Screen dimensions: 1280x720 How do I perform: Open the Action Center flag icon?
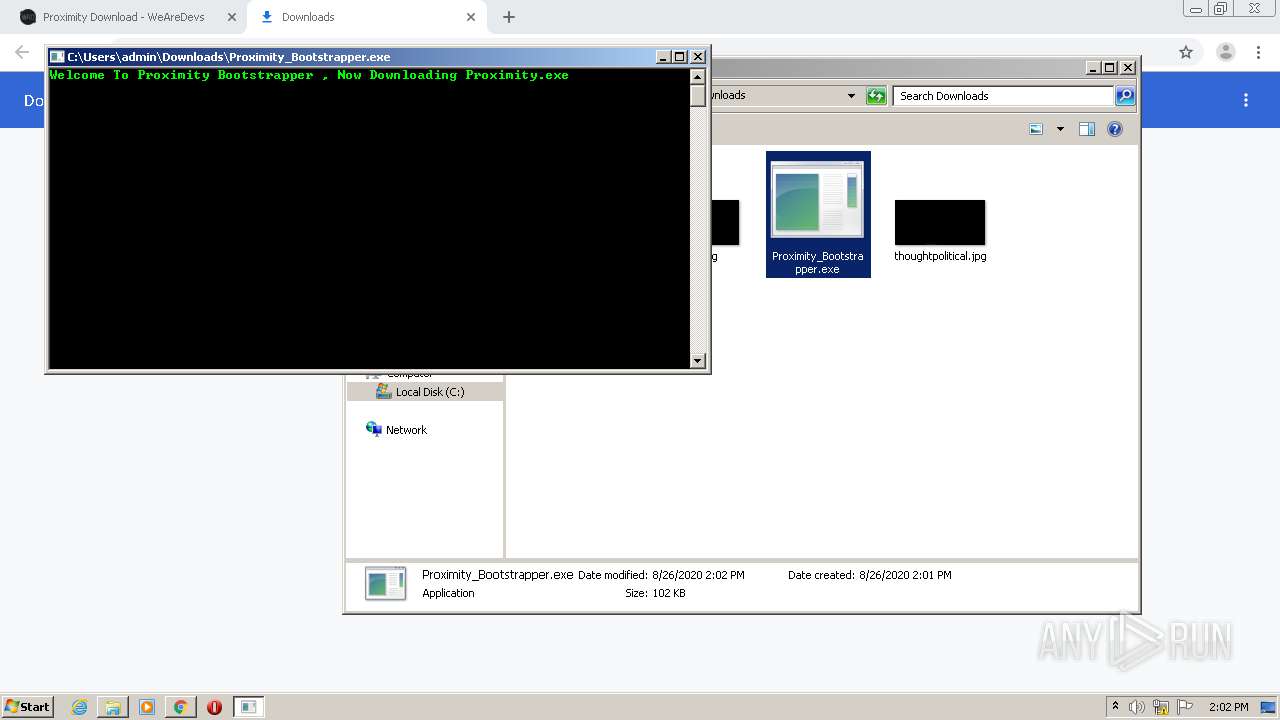pyautogui.click(x=1185, y=707)
